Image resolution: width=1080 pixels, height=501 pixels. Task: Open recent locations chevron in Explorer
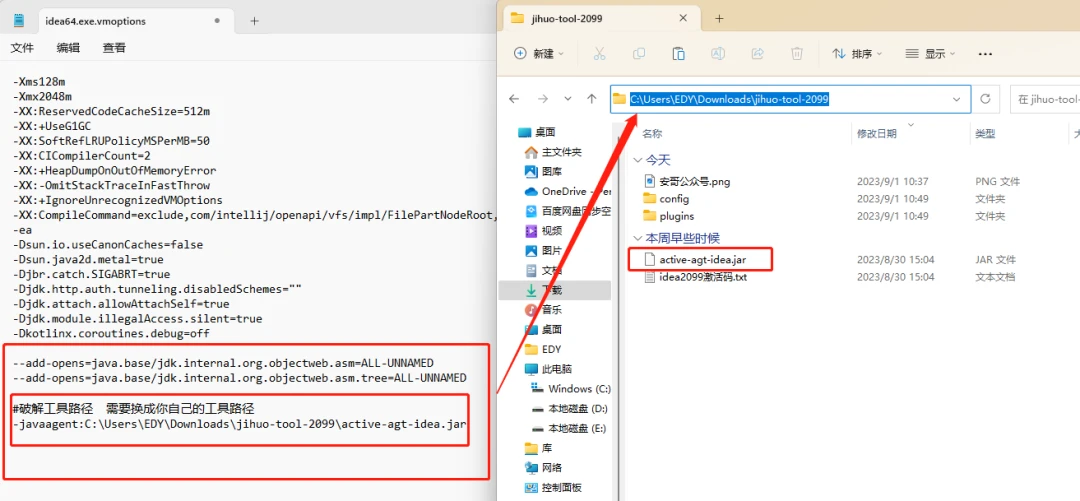tap(568, 99)
